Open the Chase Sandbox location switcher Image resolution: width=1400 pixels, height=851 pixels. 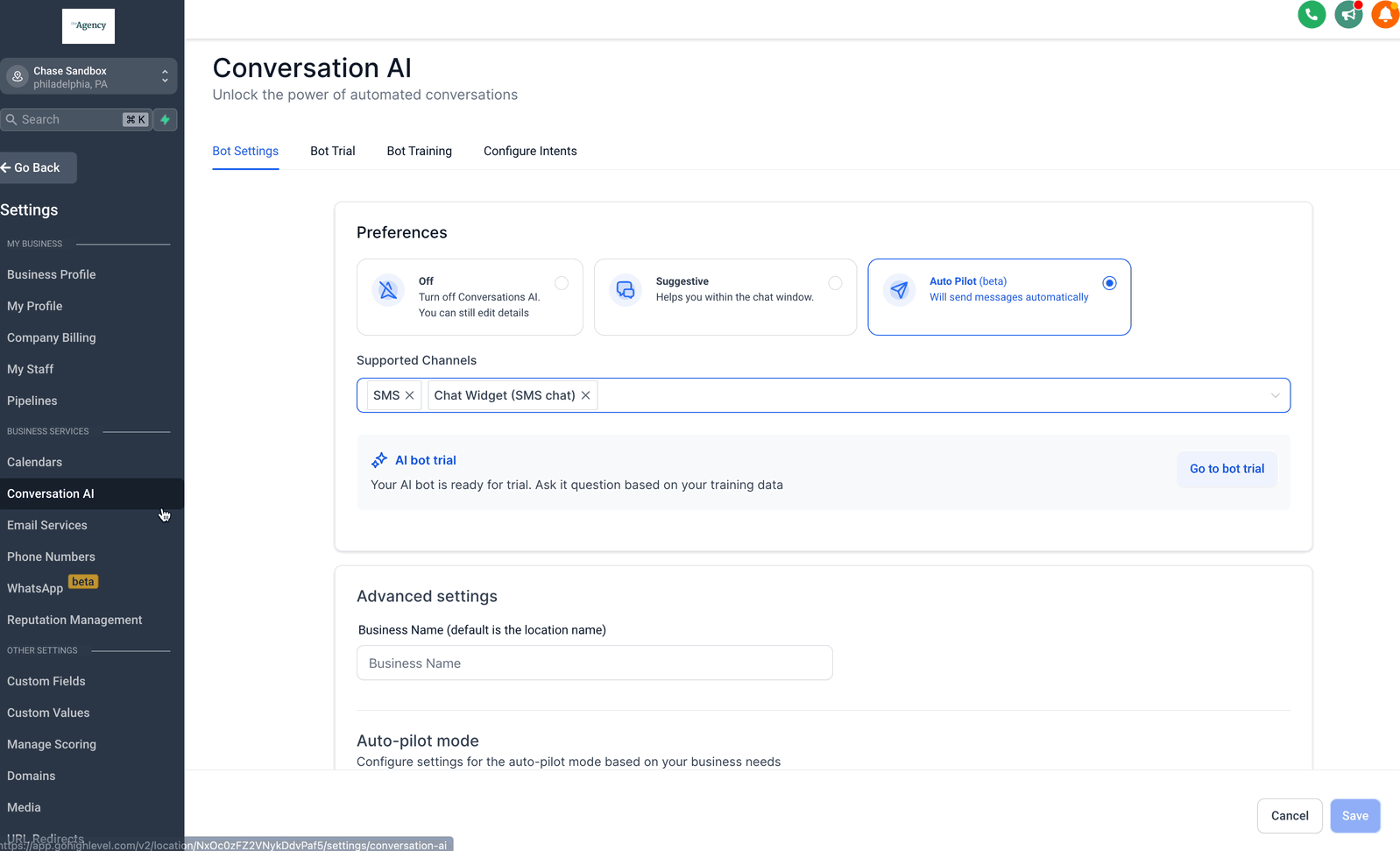click(x=88, y=77)
